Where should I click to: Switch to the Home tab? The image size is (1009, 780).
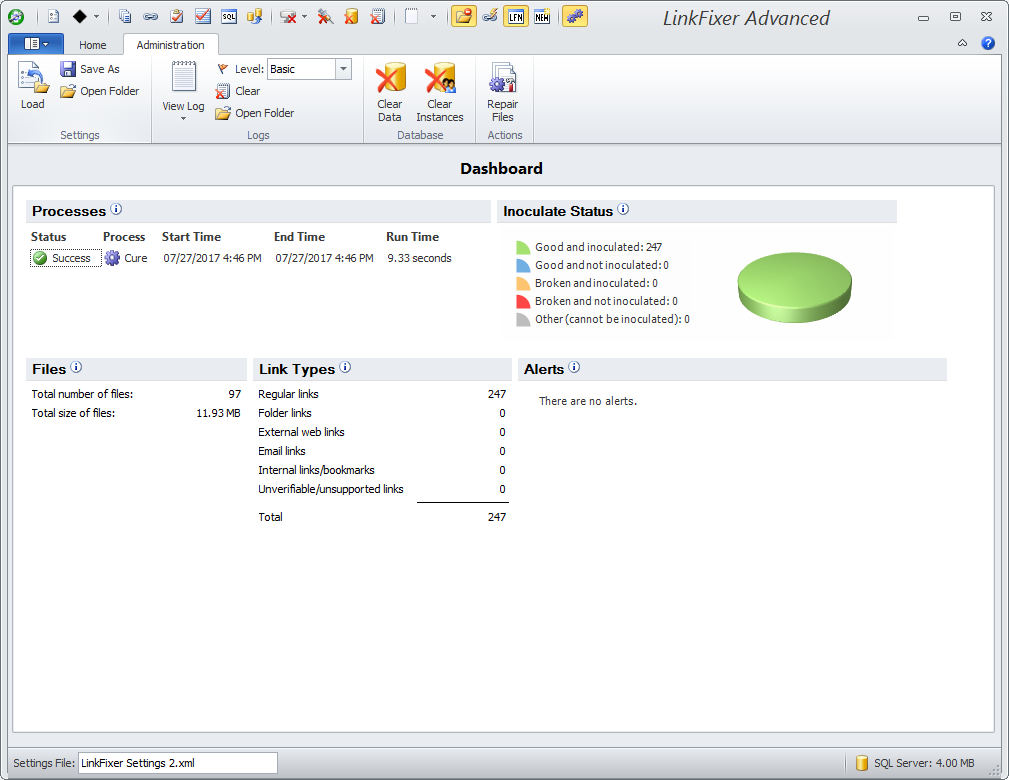coord(93,45)
